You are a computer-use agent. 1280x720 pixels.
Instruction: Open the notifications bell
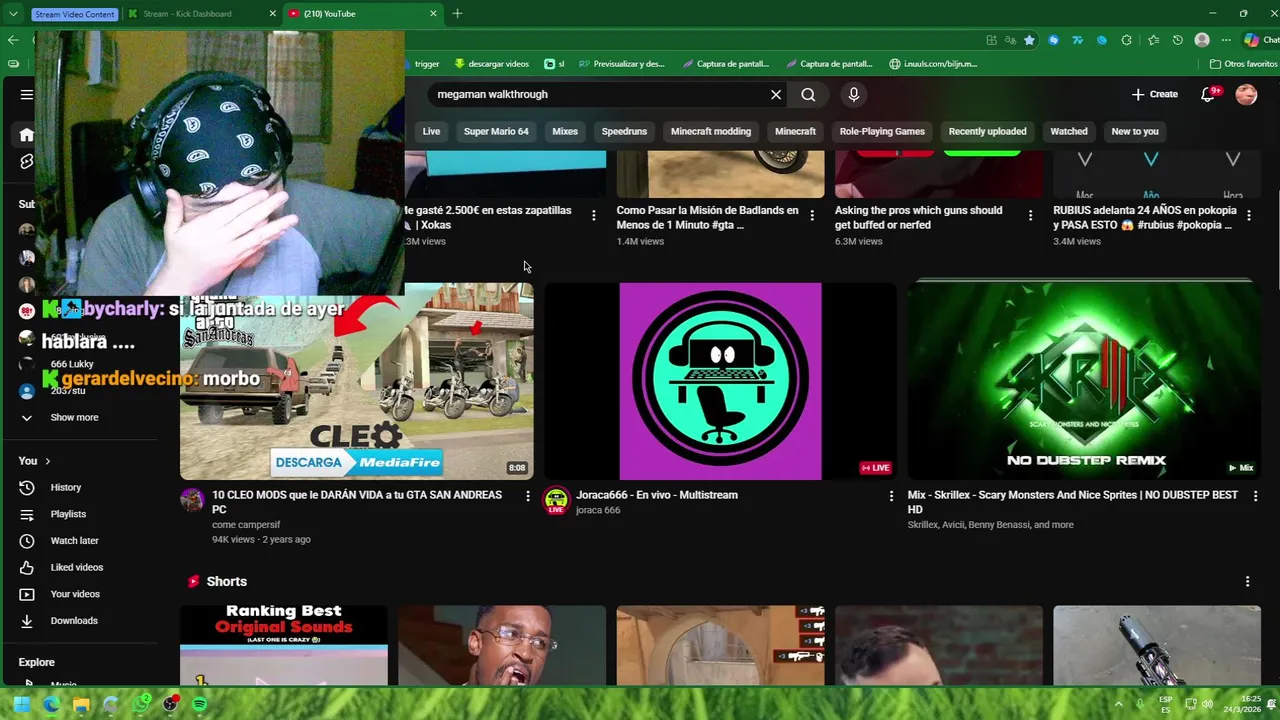coord(1208,94)
